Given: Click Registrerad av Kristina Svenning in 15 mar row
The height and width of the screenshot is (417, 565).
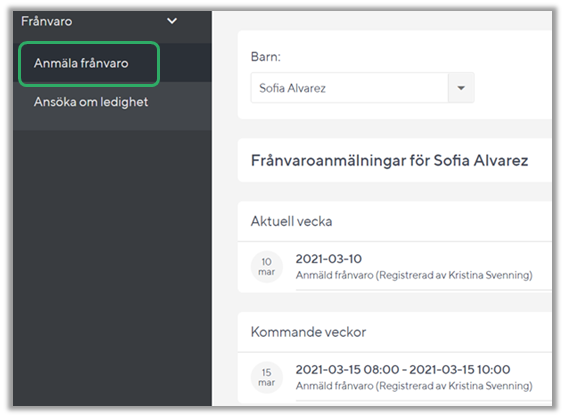Looking at the screenshot, I should coord(454,386).
